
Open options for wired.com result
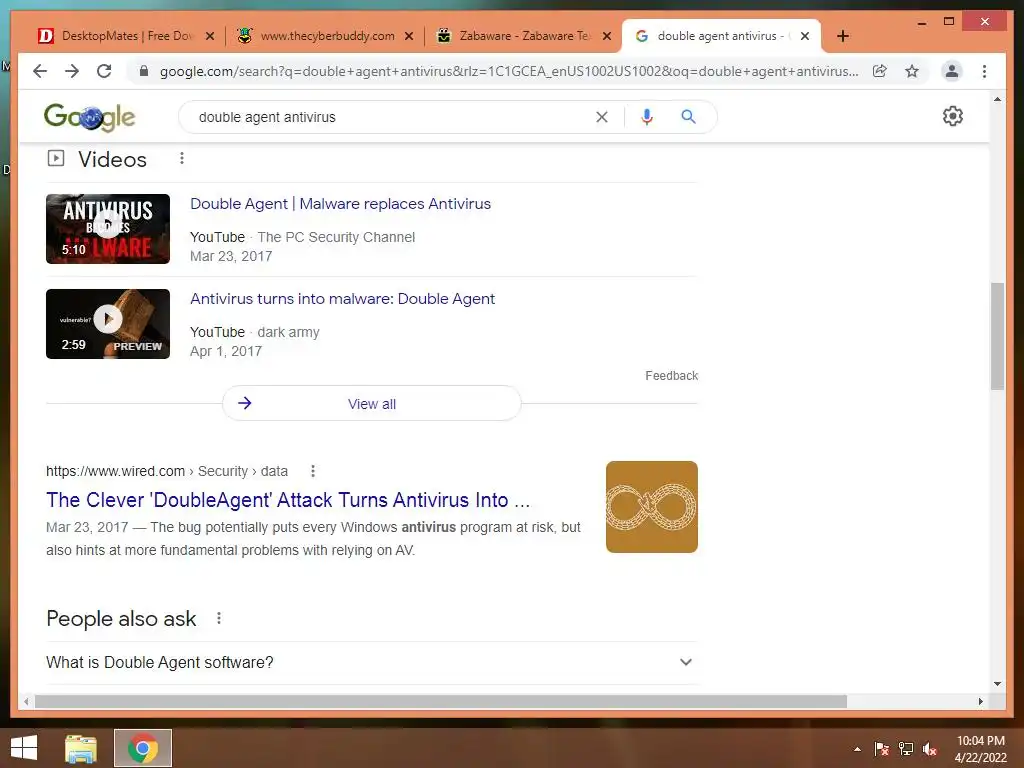[x=313, y=471]
